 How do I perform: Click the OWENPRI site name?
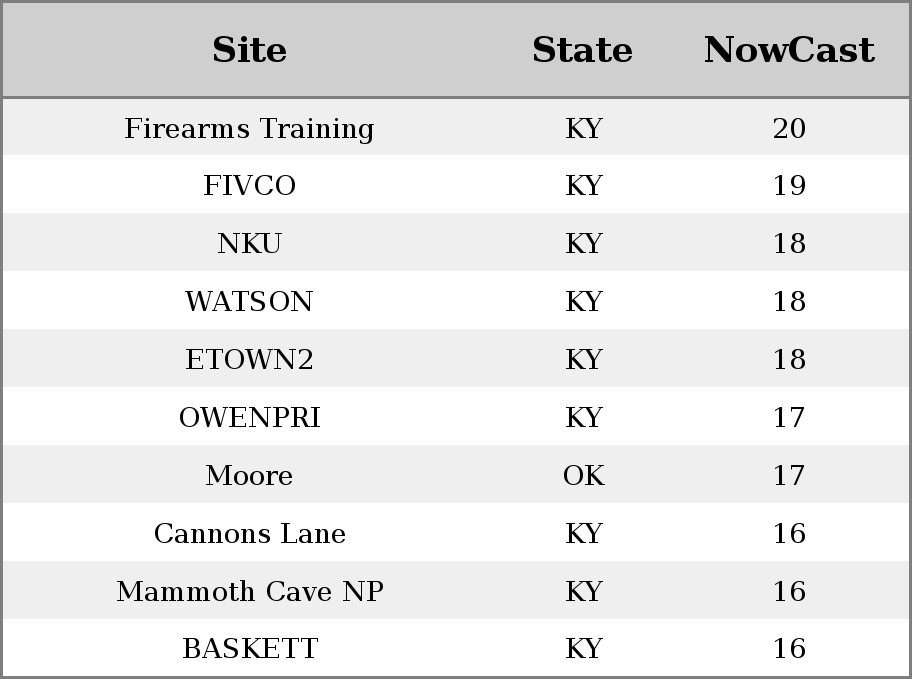(249, 418)
